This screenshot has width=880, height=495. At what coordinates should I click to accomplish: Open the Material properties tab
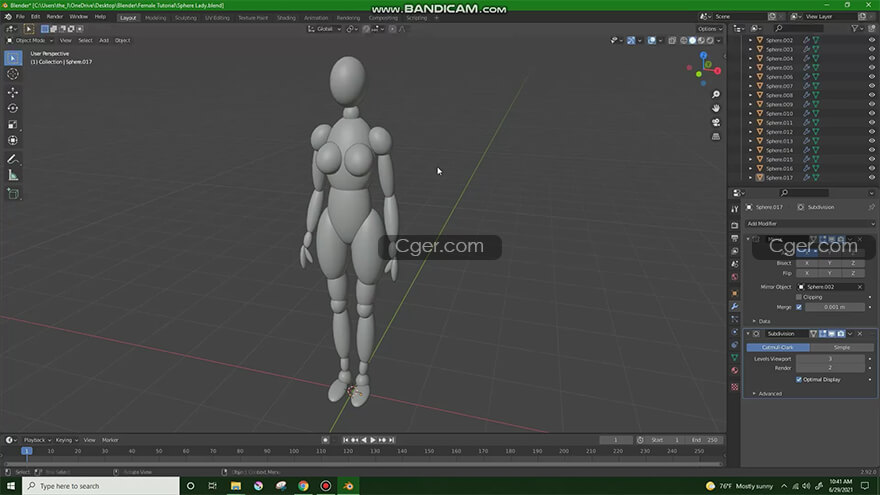coord(735,370)
